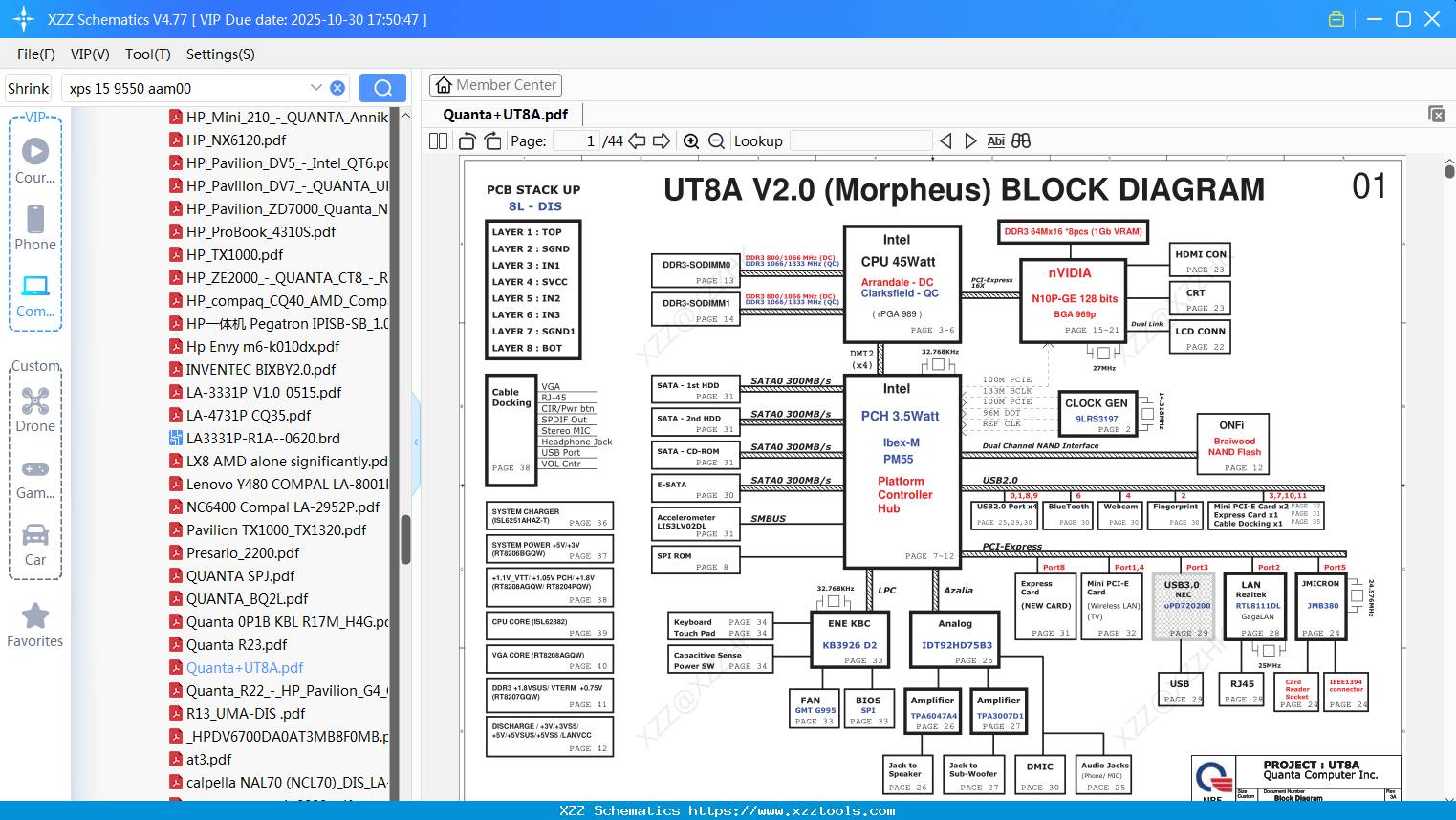The image size is (1456, 820).
Task: Click the Shrink button
Action: (x=29, y=88)
